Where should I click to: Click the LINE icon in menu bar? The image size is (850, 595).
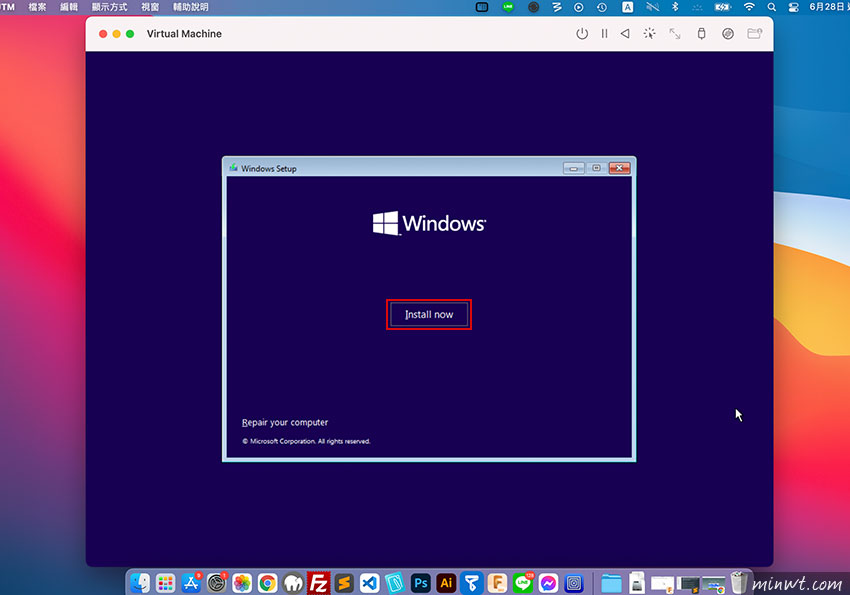click(x=508, y=7)
